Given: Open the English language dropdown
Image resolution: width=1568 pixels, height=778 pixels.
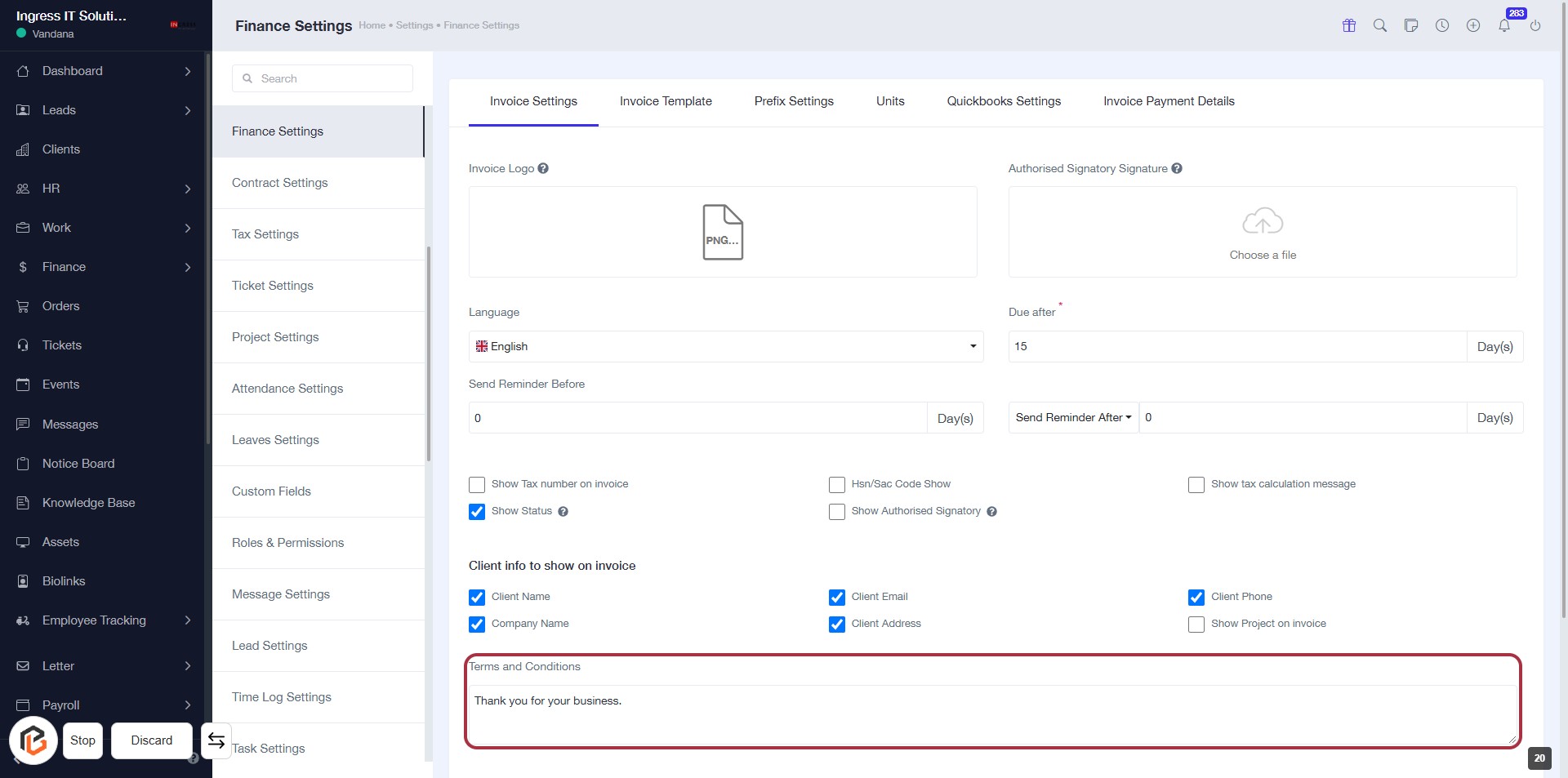Looking at the screenshot, I should coord(725,346).
